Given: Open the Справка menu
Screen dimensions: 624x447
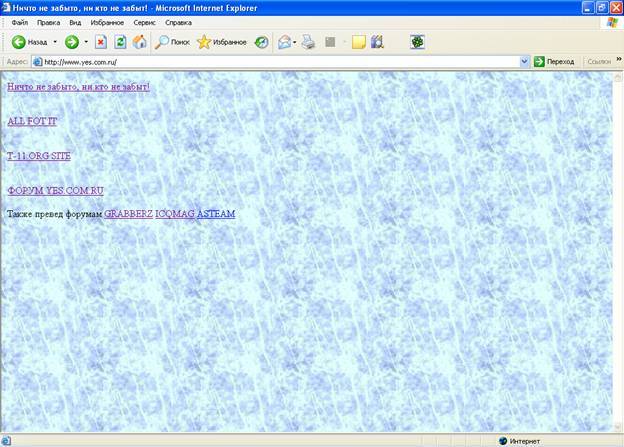Looking at the screenshot, I should click(178, 22).
